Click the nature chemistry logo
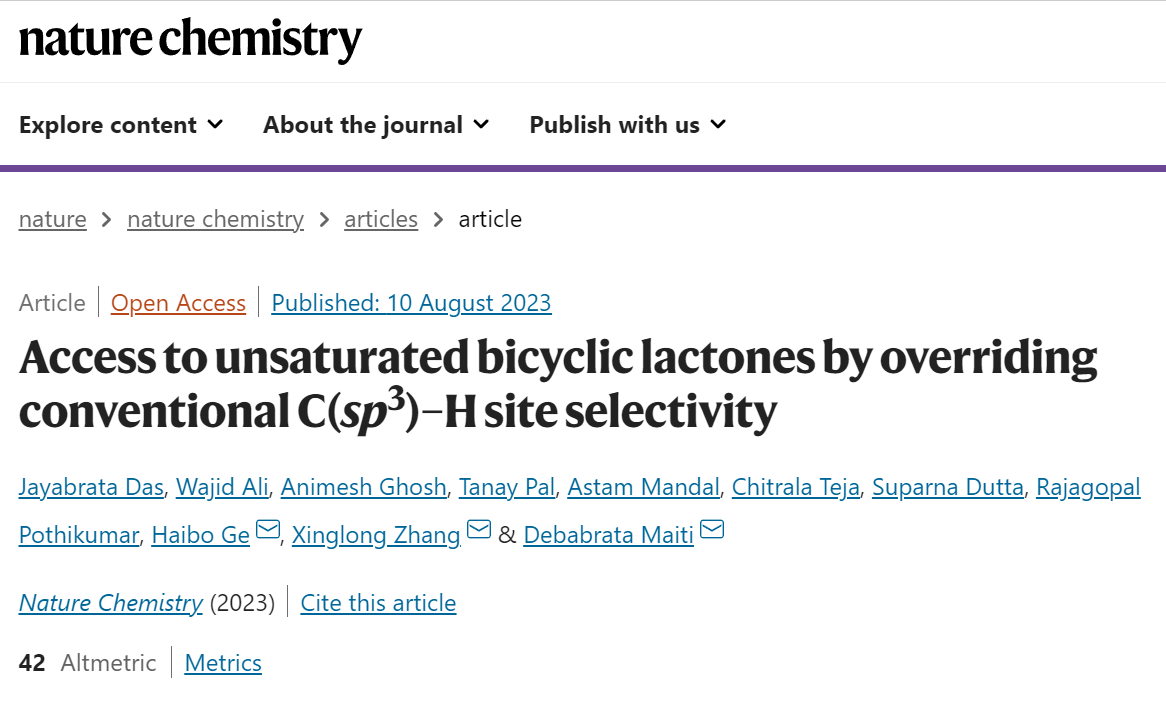Viewport: 1166px width, 706px height. click(190, 39)
